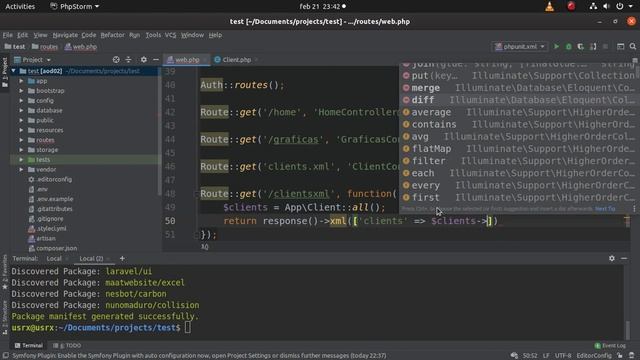The height and width of the screenshot is (360, 640).
Task: Open the File menu
Action: point(8,35)
